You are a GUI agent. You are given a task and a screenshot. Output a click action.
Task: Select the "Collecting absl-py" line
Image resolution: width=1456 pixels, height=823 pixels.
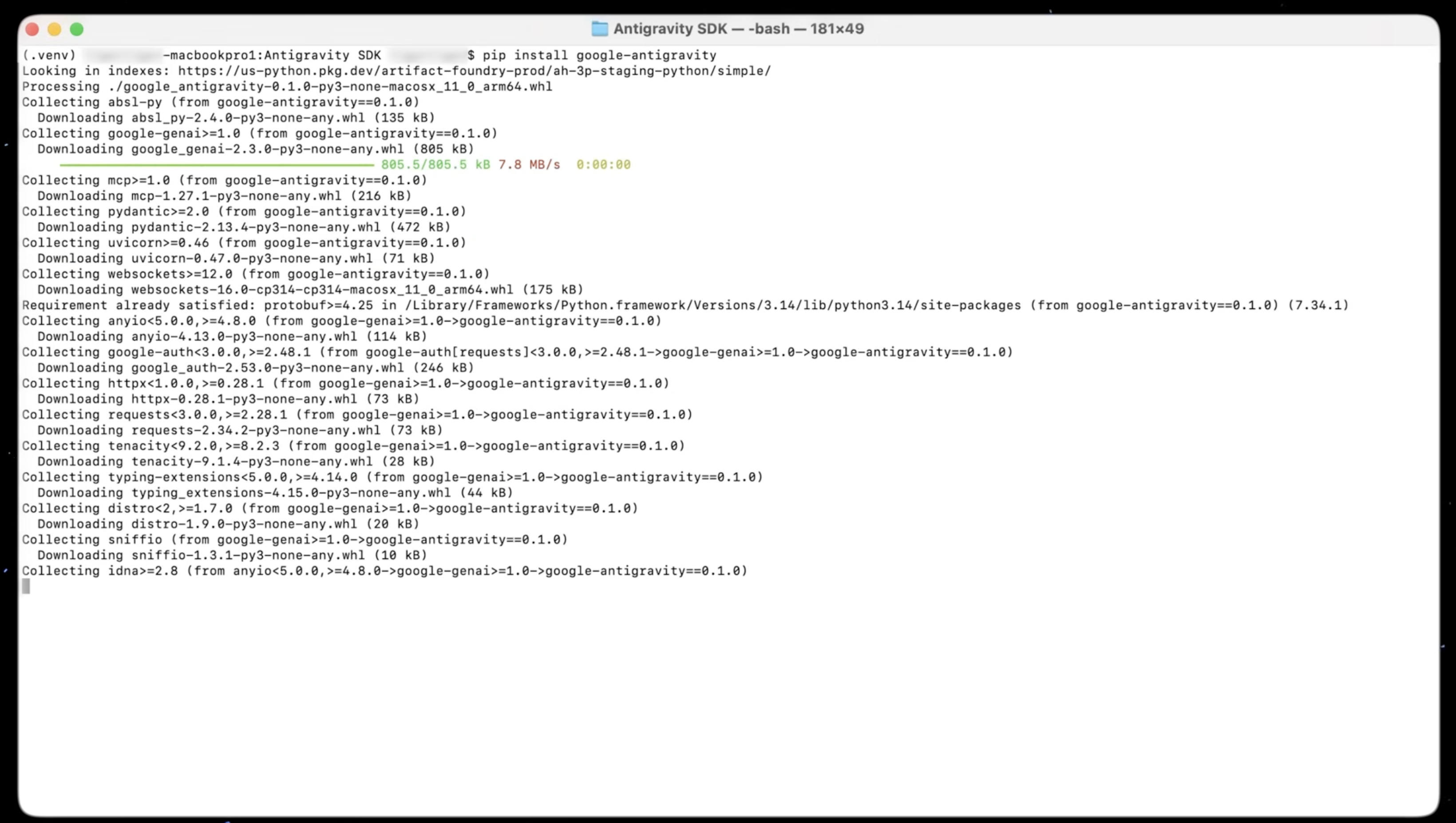click(x=221, y=102)
